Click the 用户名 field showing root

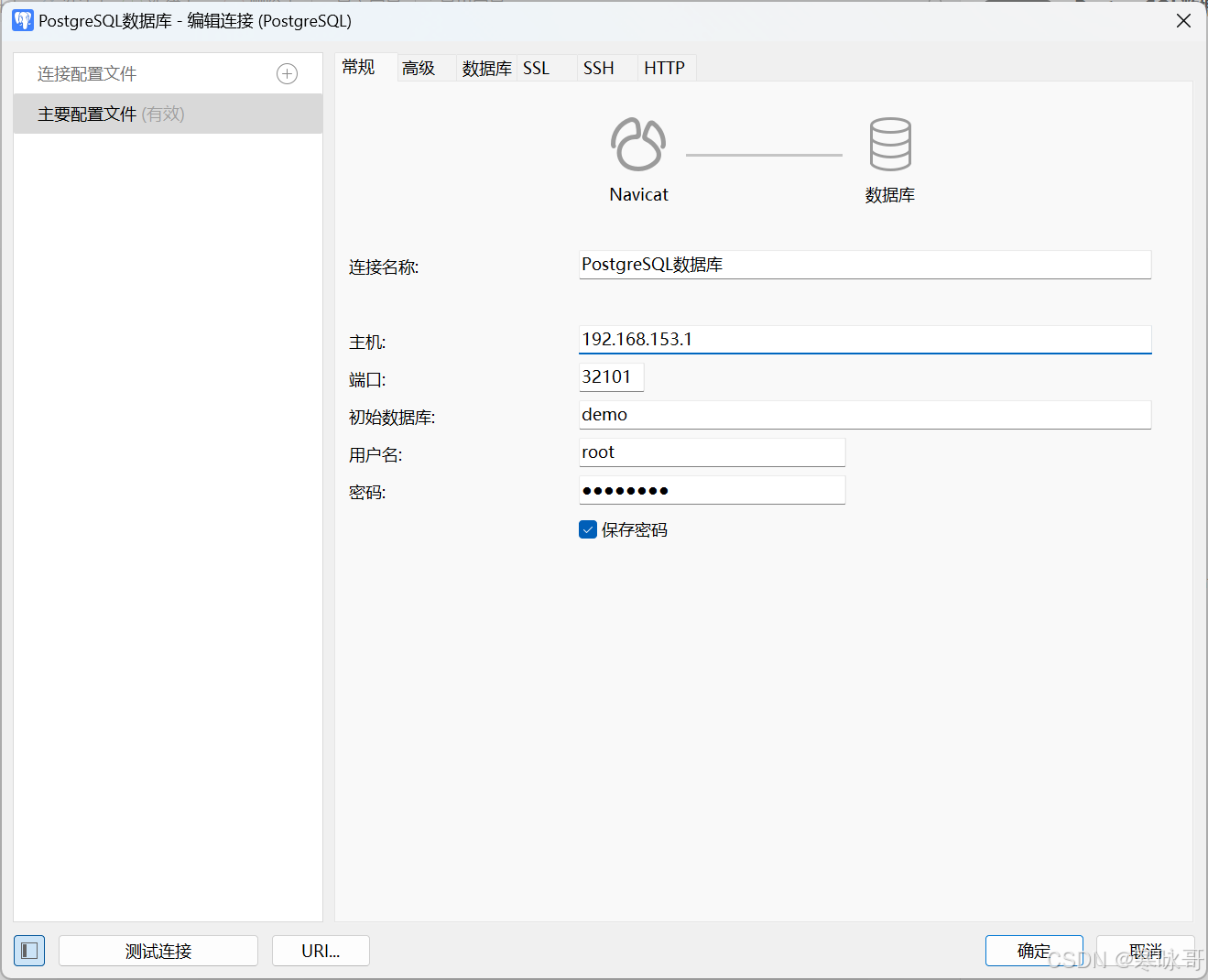pos(713,452)
